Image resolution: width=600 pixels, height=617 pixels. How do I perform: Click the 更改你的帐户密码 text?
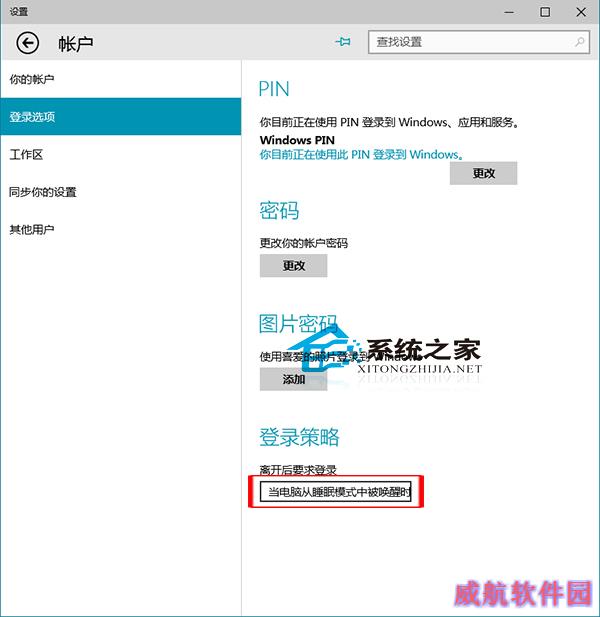304,243
